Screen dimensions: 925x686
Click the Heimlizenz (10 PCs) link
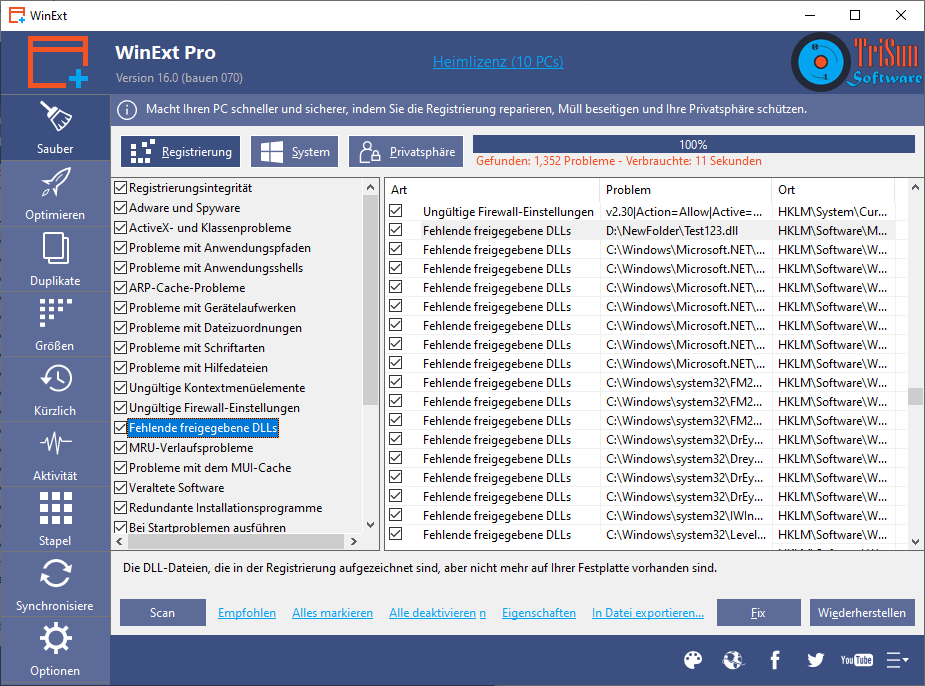498,62
